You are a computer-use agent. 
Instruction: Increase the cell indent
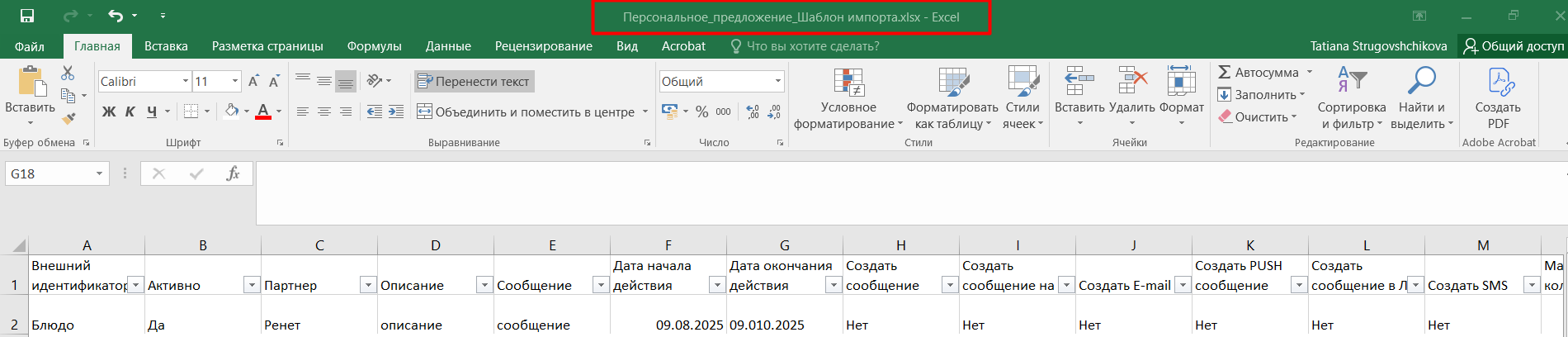(396, 112)
